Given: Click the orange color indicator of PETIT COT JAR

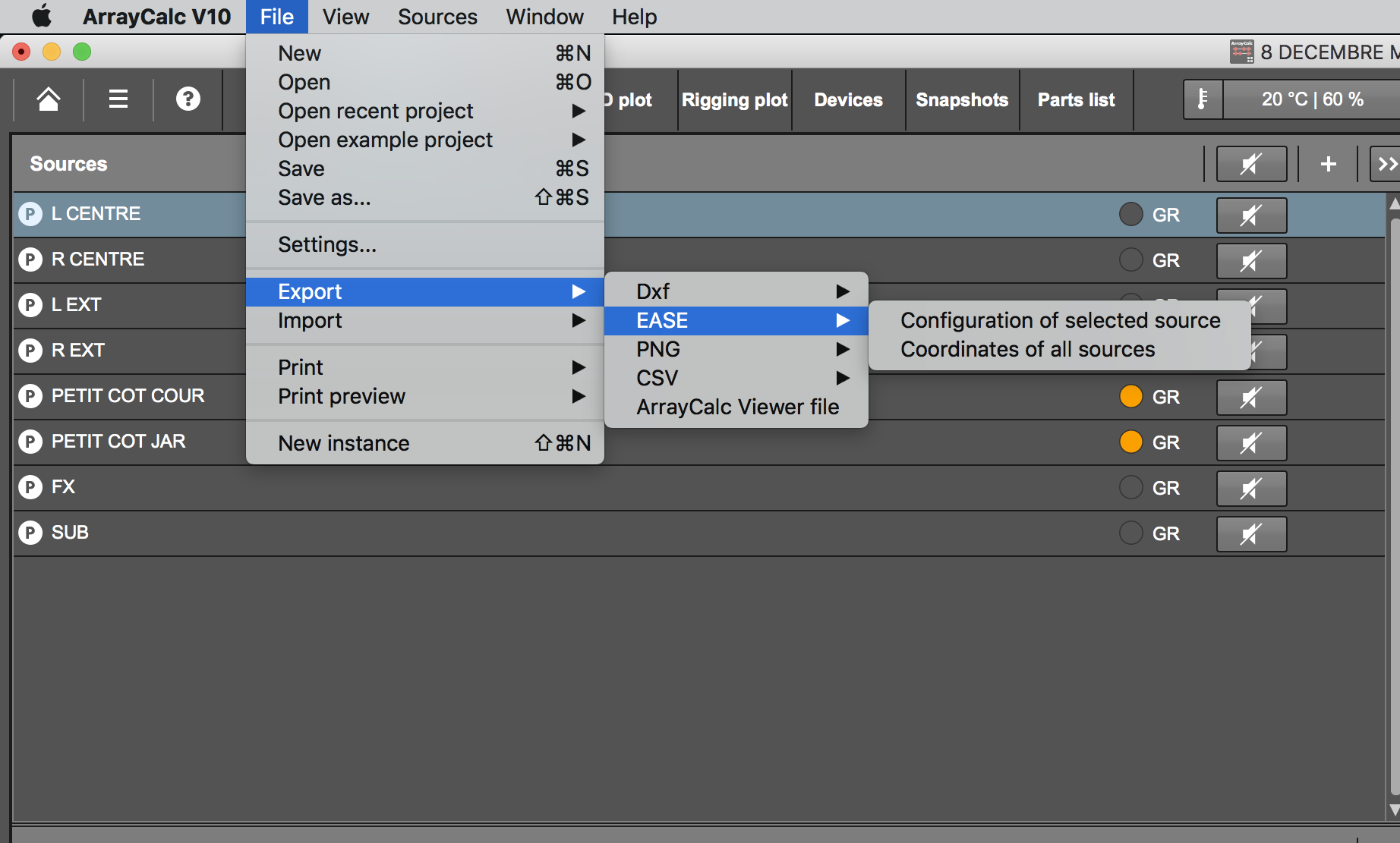Looking at the screenshot, I should [1130, 442].
